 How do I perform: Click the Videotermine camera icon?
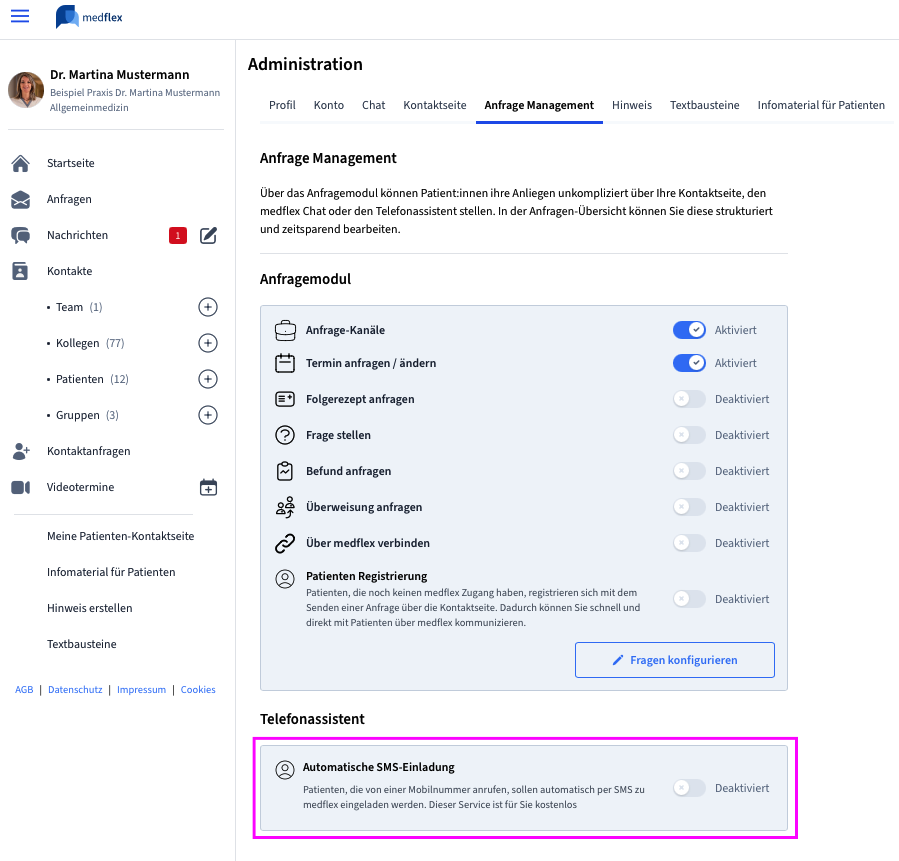point(21,487)
